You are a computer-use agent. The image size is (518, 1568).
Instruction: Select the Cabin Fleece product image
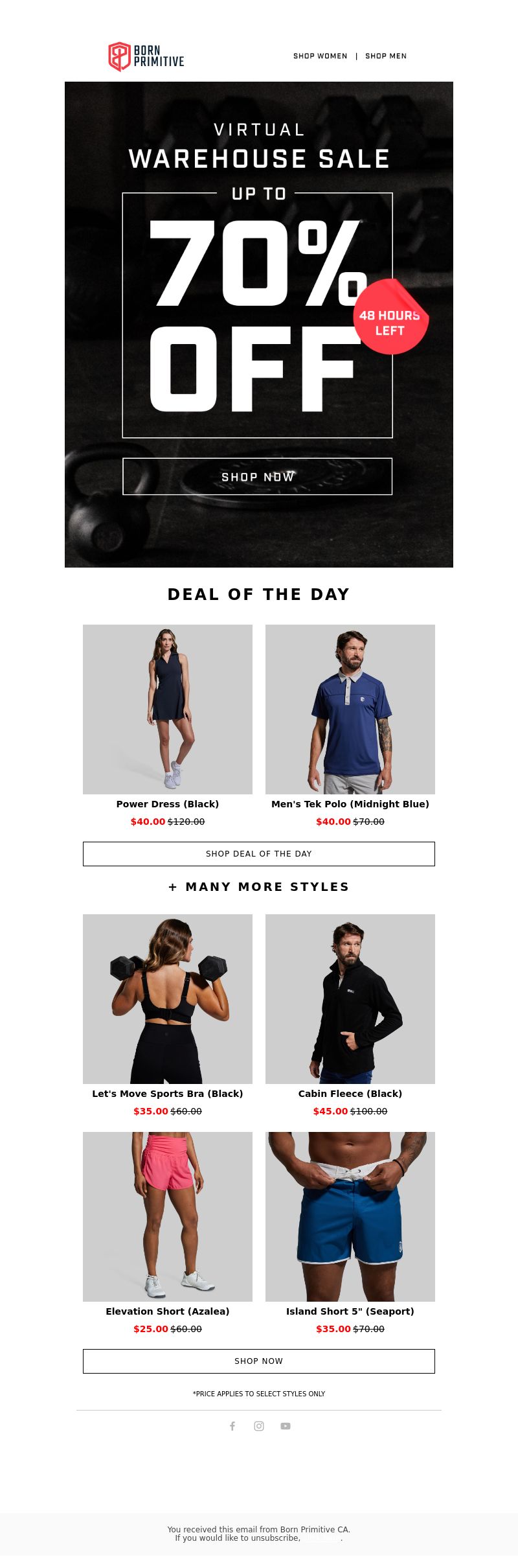tap(350, 999)
